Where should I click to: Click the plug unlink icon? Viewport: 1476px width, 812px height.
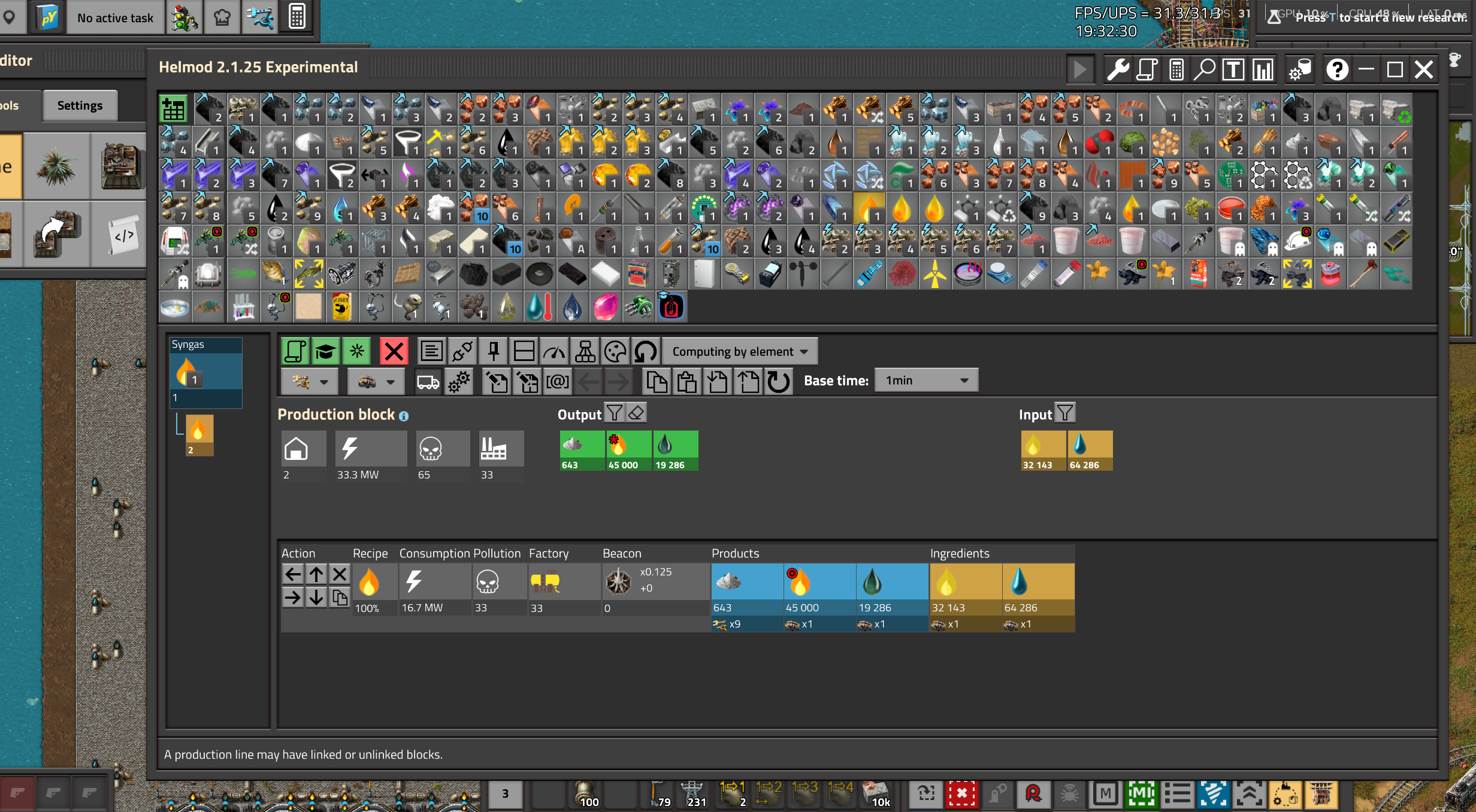point(462,352)
